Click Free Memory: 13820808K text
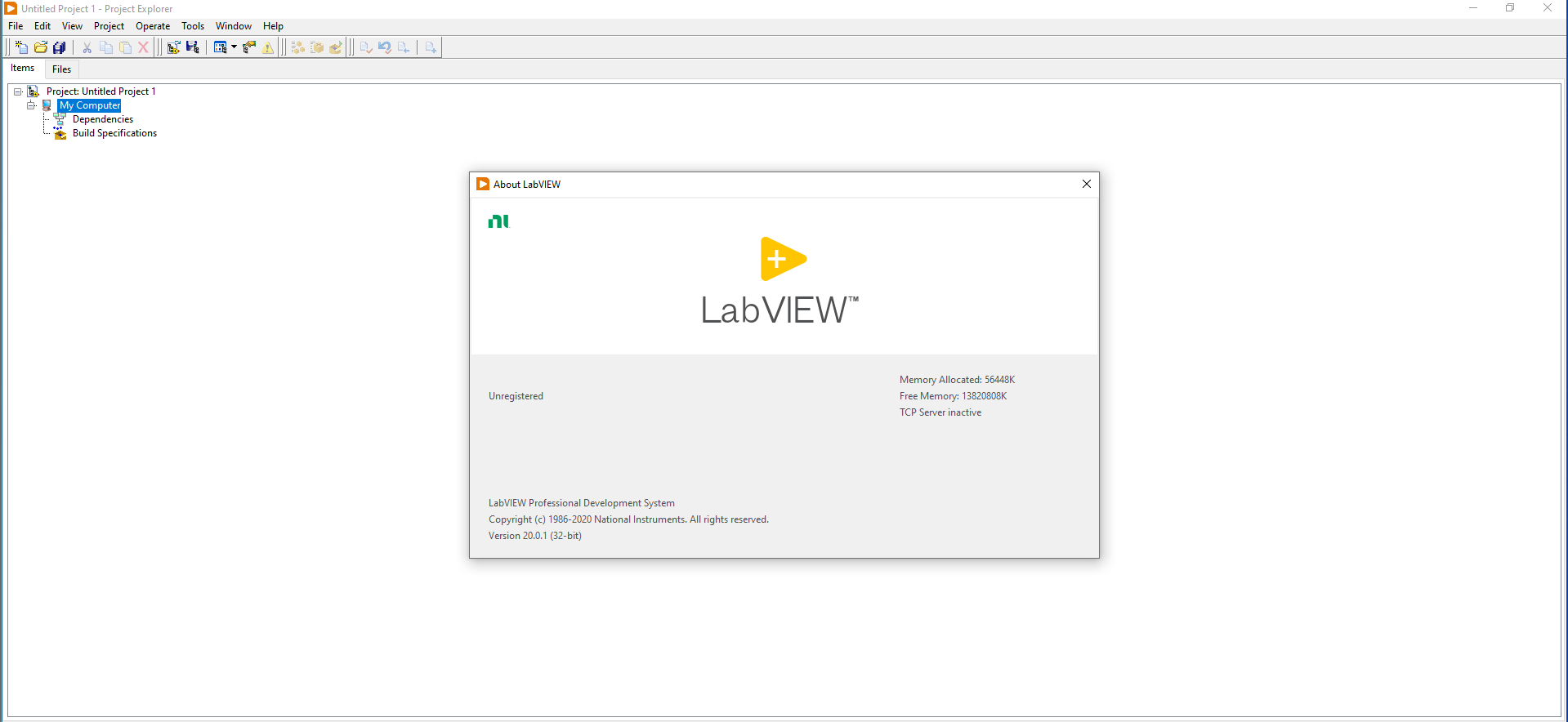1568x722 pixels. tap(953, 396)
